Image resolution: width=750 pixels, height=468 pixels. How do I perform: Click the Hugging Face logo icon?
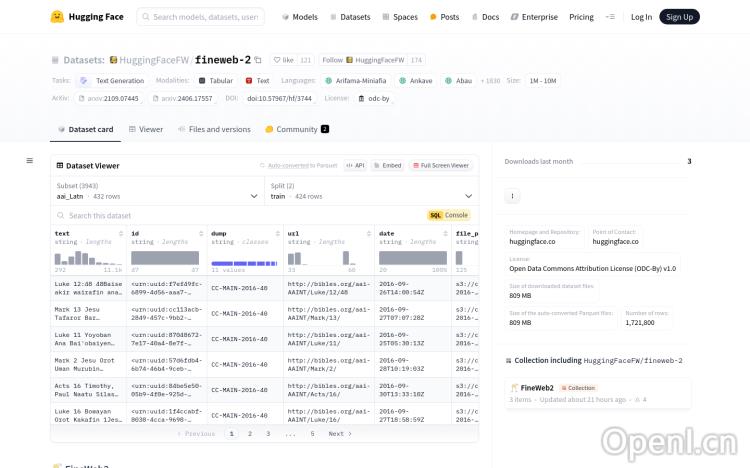(57, 17)
